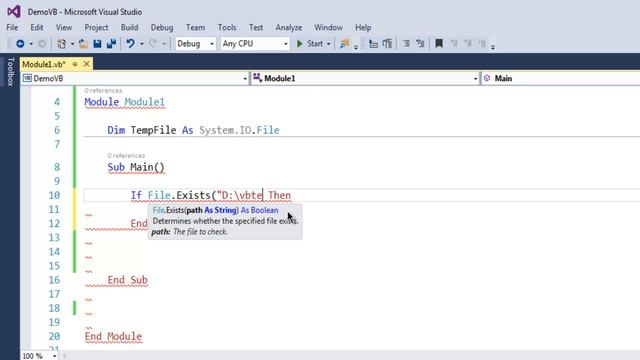Open the Build menu

(x=129, y=27)
